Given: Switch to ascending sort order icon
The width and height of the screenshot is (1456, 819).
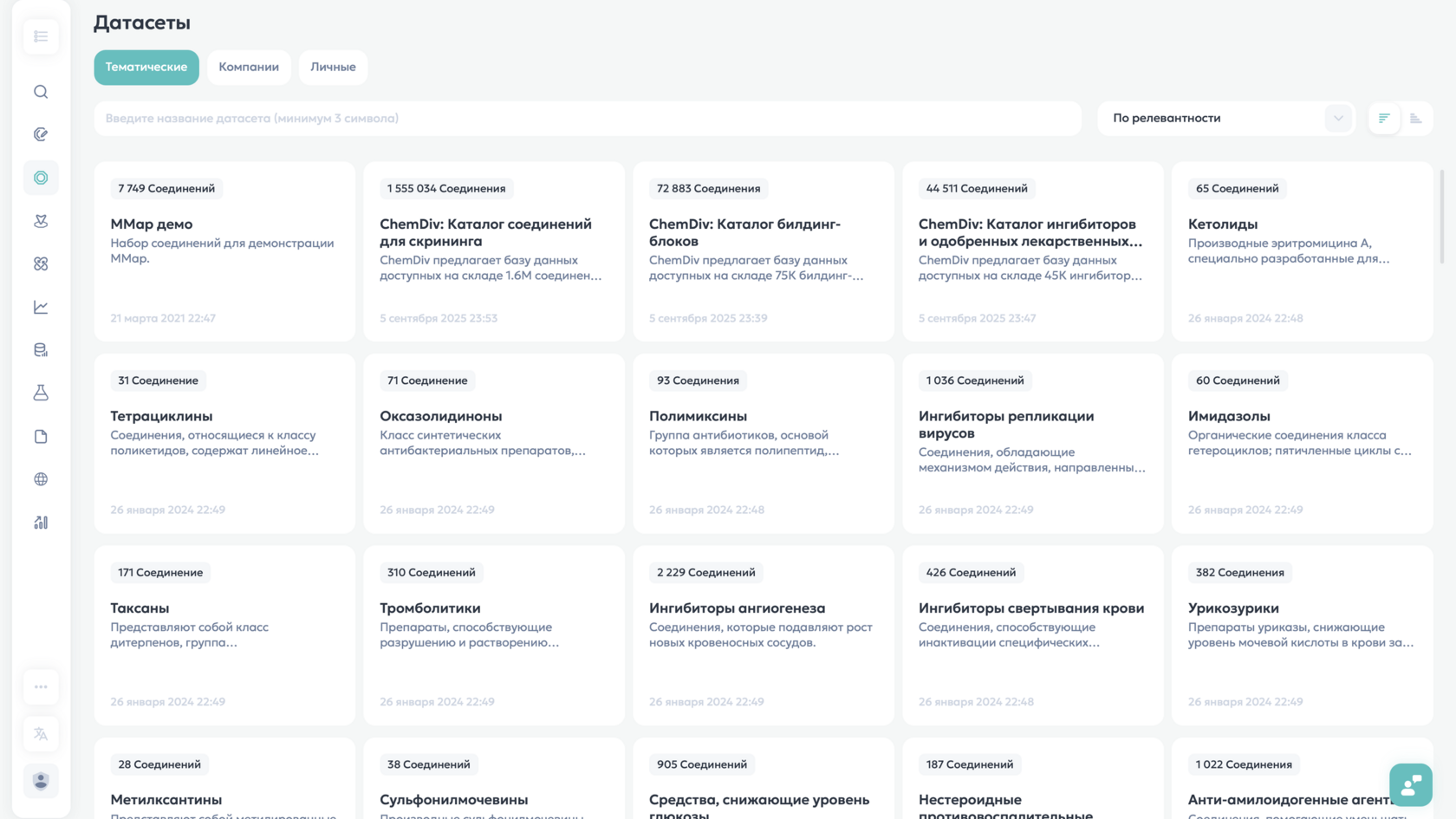Looking at the screenshot, I should coord(1416,119).
